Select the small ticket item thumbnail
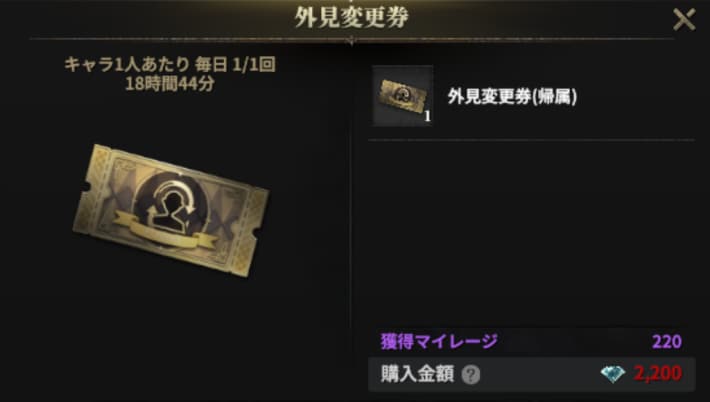Viewport: 710px width, 402px height. [x=403, y=96]
